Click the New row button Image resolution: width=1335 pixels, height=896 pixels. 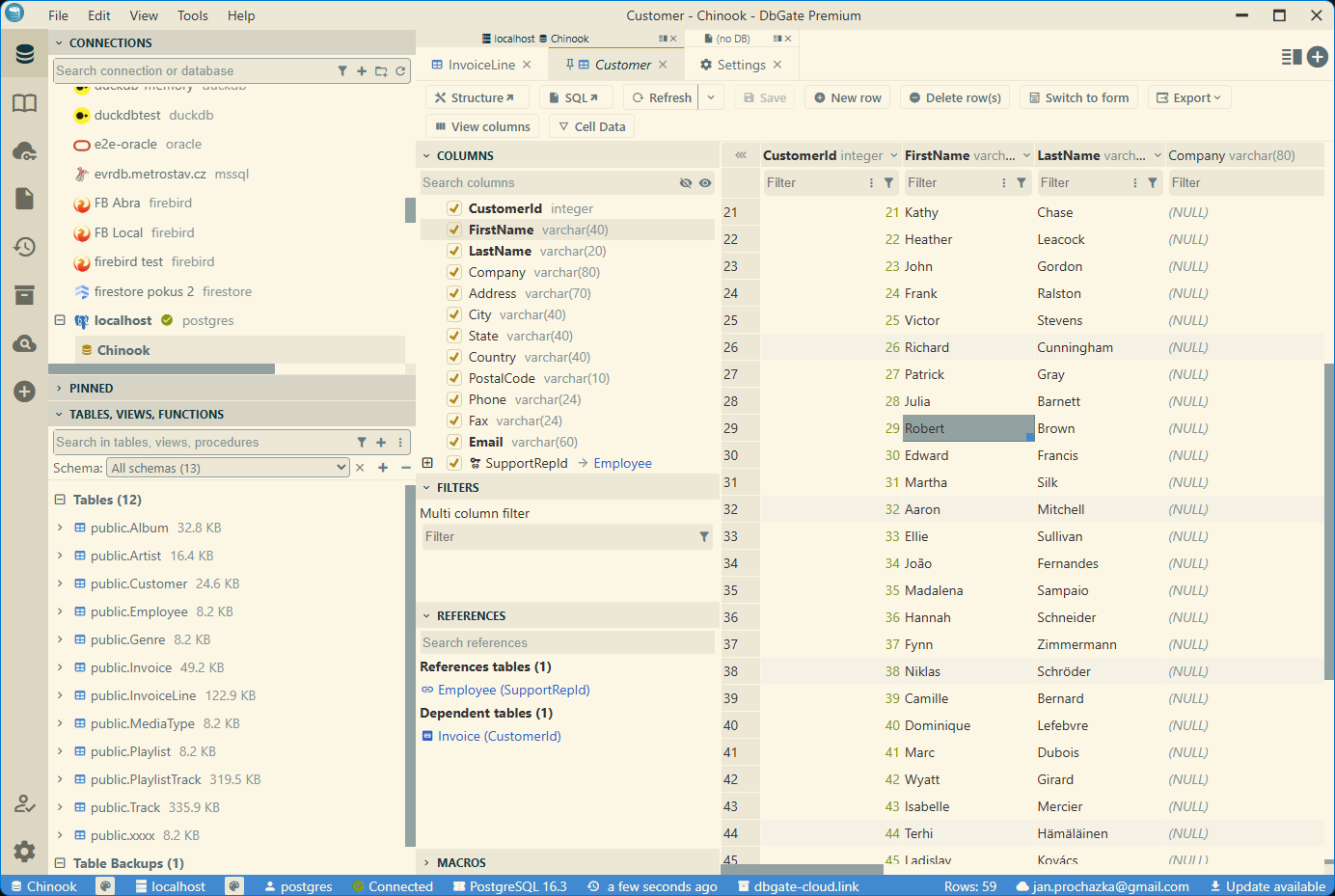(846, 96)
